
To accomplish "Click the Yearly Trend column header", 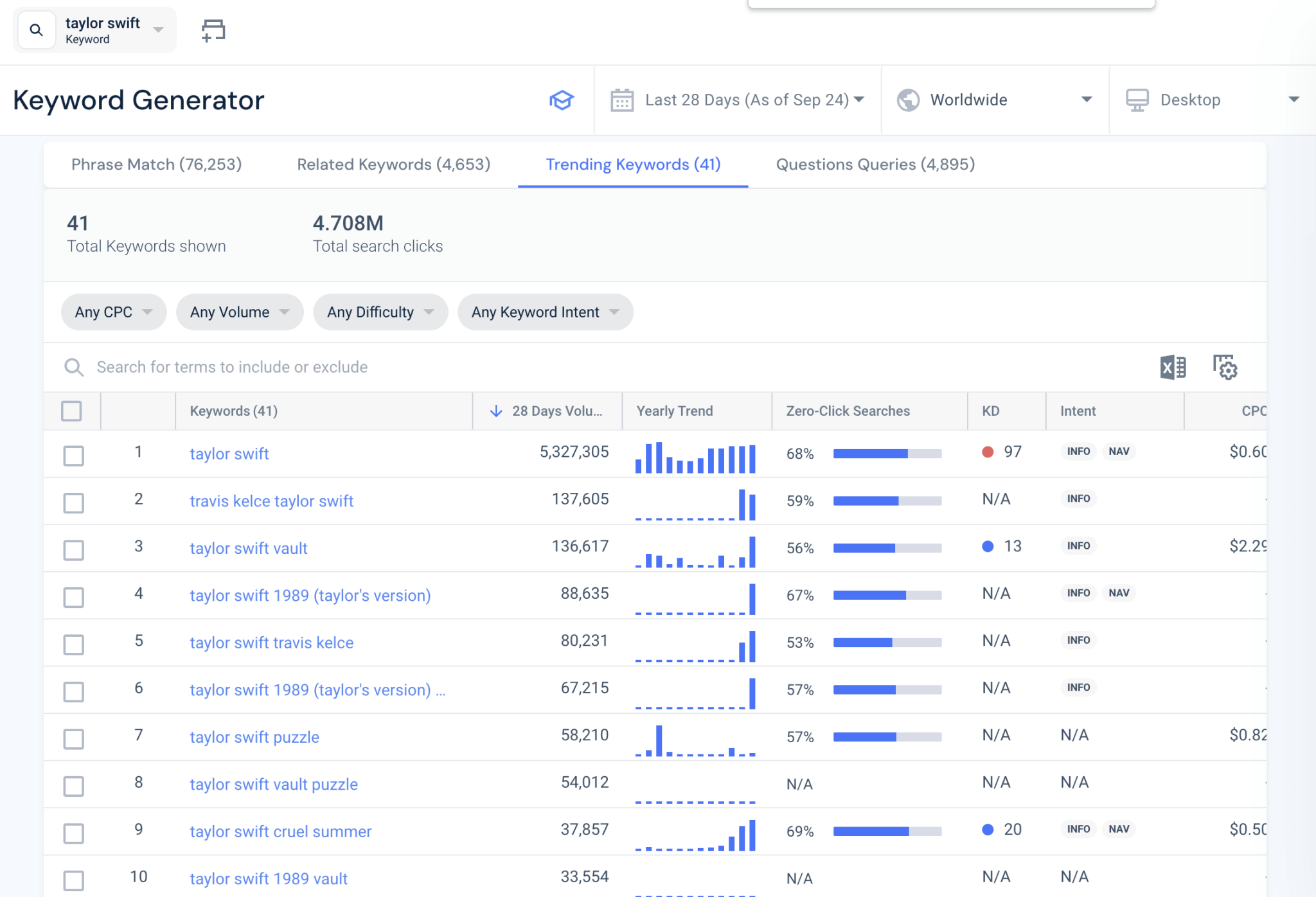I will point(675,411).
